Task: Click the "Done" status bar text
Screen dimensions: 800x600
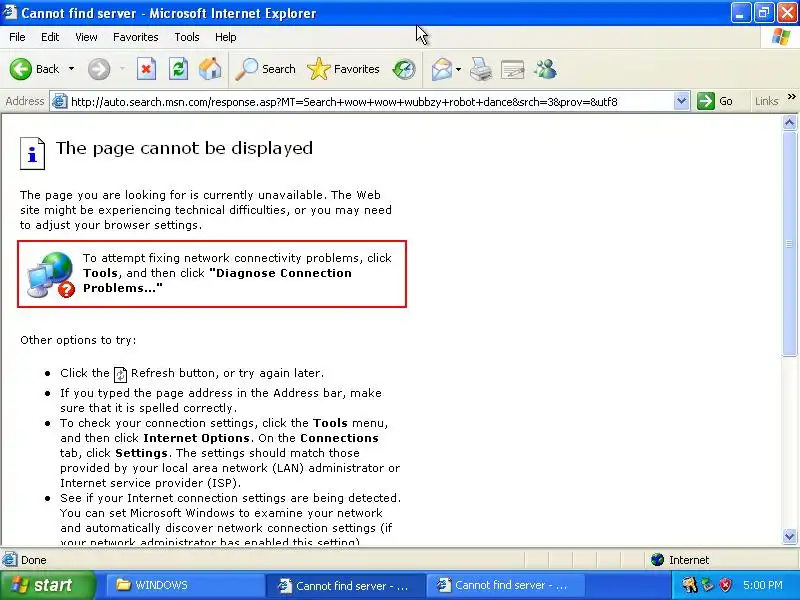Action: [x=34, y=560]
